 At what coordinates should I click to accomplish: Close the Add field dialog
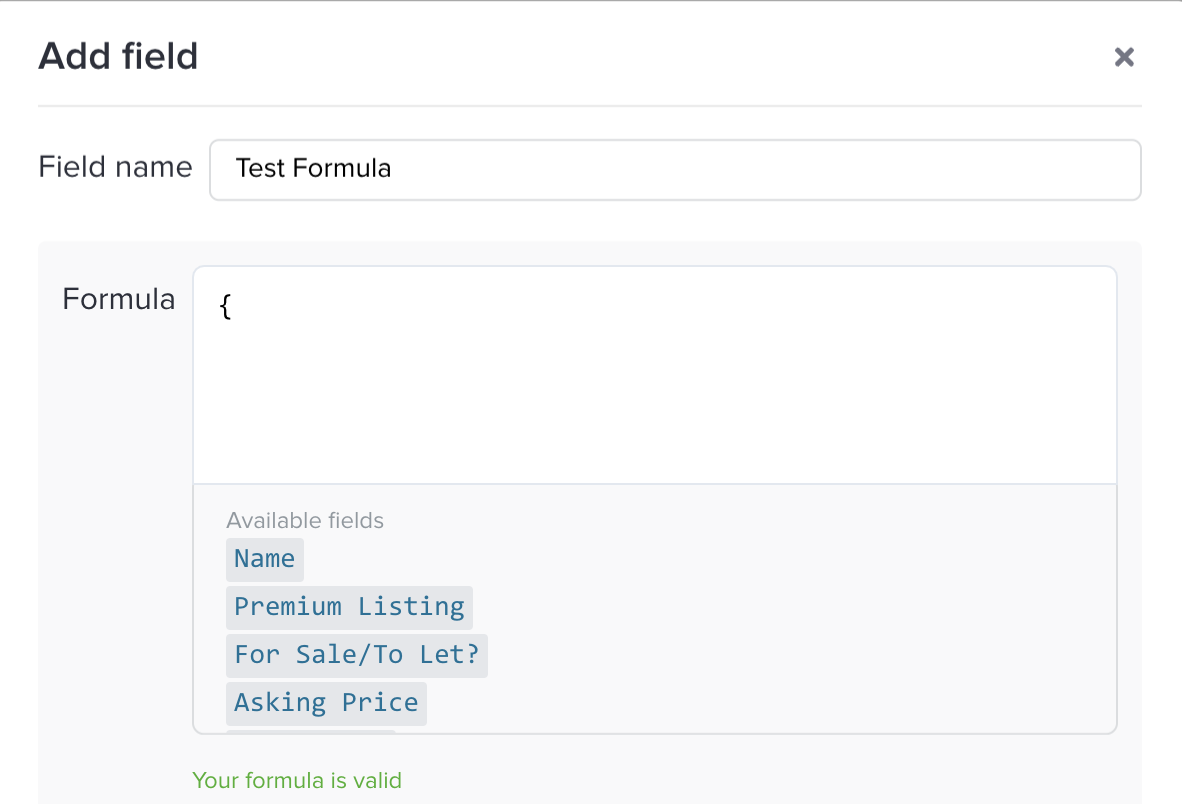1124,57
